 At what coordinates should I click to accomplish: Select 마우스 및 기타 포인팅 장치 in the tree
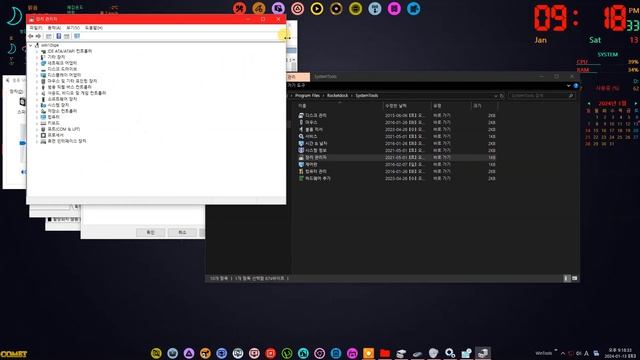point(72,81)
